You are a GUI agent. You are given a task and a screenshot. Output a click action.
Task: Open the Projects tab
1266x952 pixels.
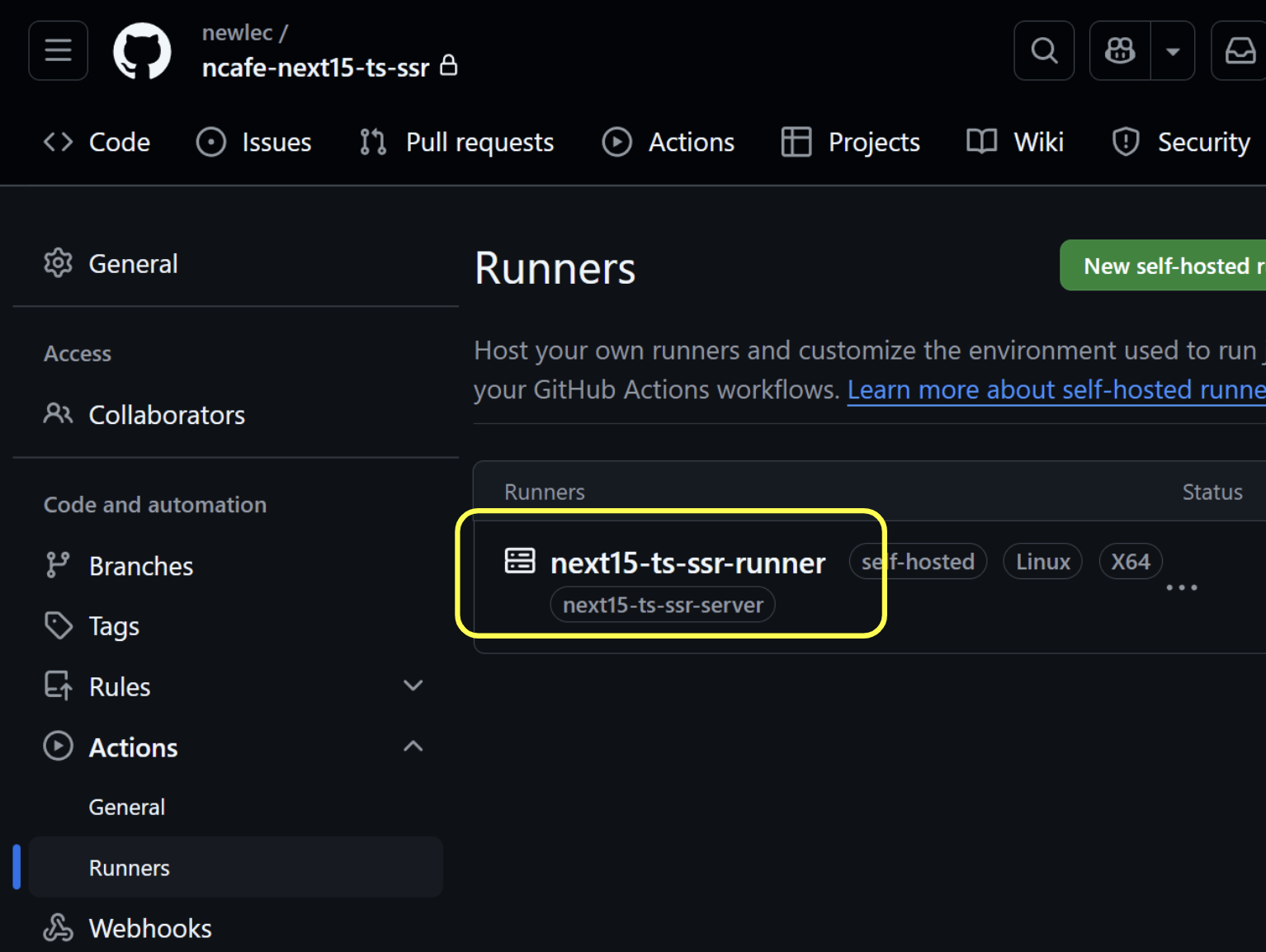[x=851, y=142]
